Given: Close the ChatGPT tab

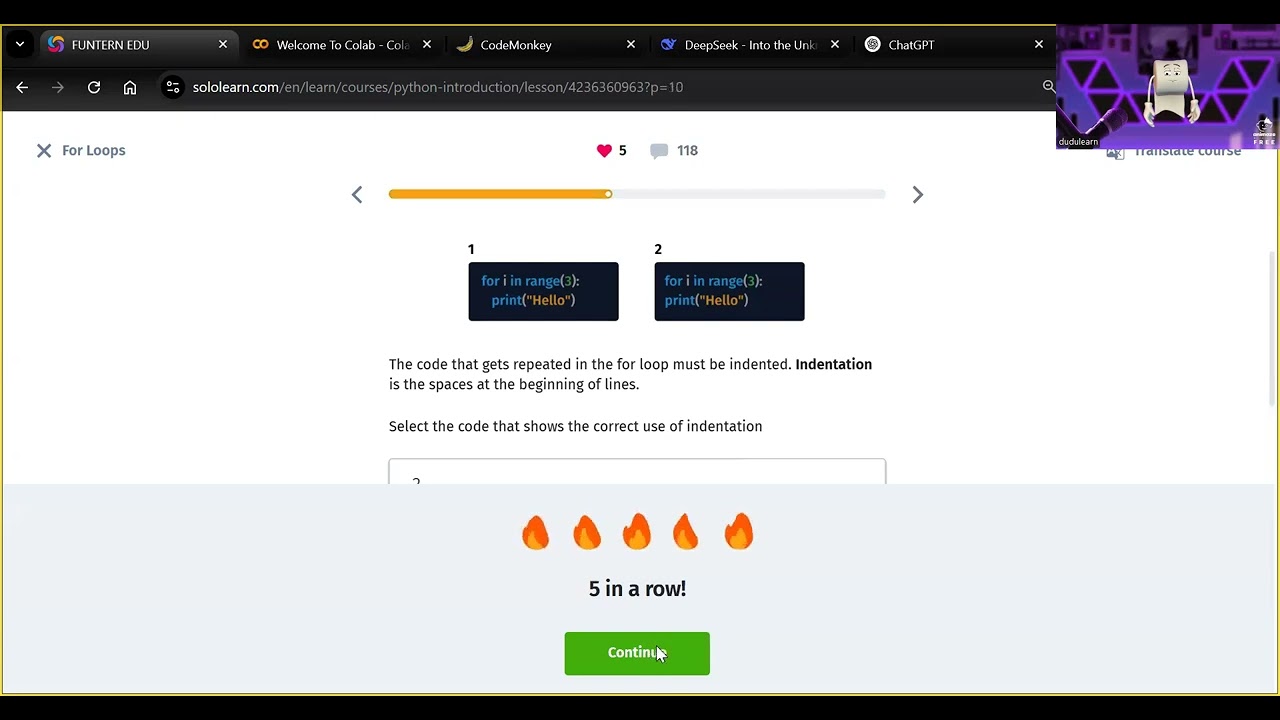Looking at the screenshot, I should tap(1039, 45).
